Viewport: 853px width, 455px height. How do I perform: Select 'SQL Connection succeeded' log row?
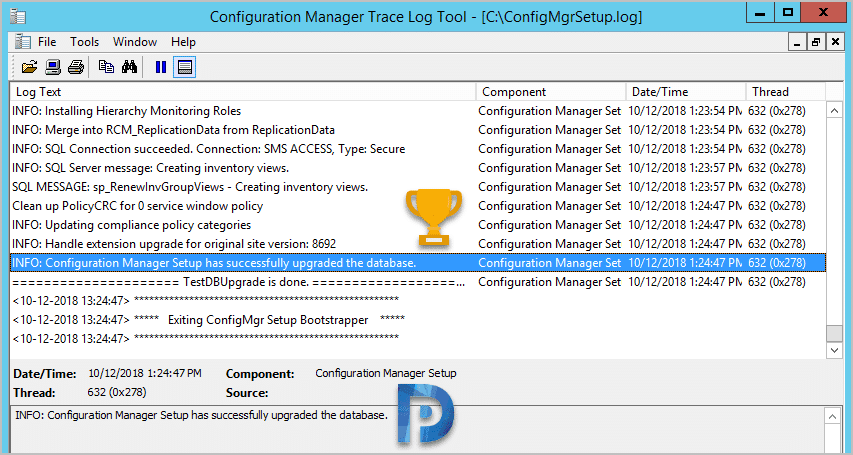tap(418, 149)
